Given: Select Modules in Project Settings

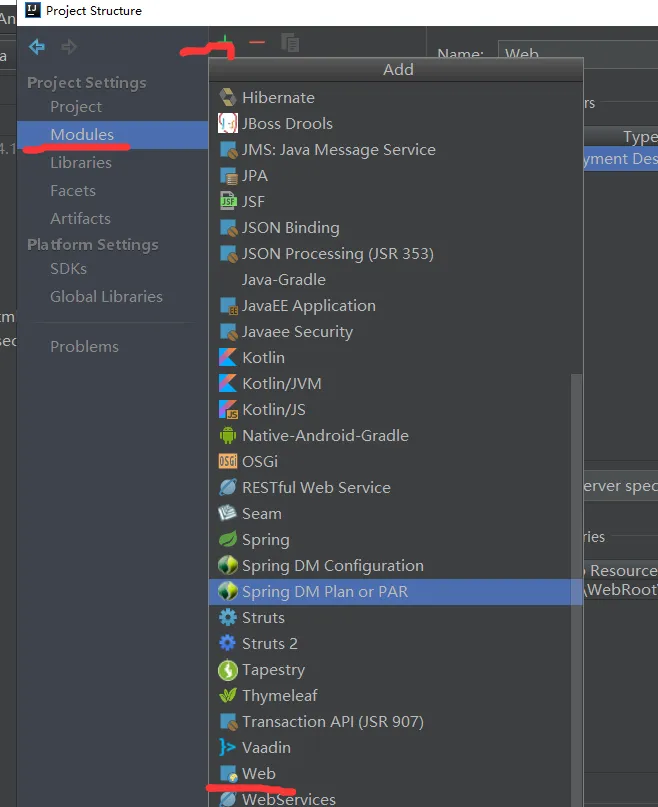Looking at the screenshot, I should 82,135.
